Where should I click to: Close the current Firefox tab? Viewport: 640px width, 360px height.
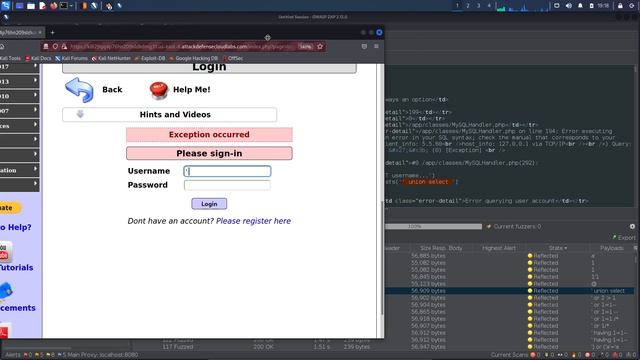click(40, 32)
